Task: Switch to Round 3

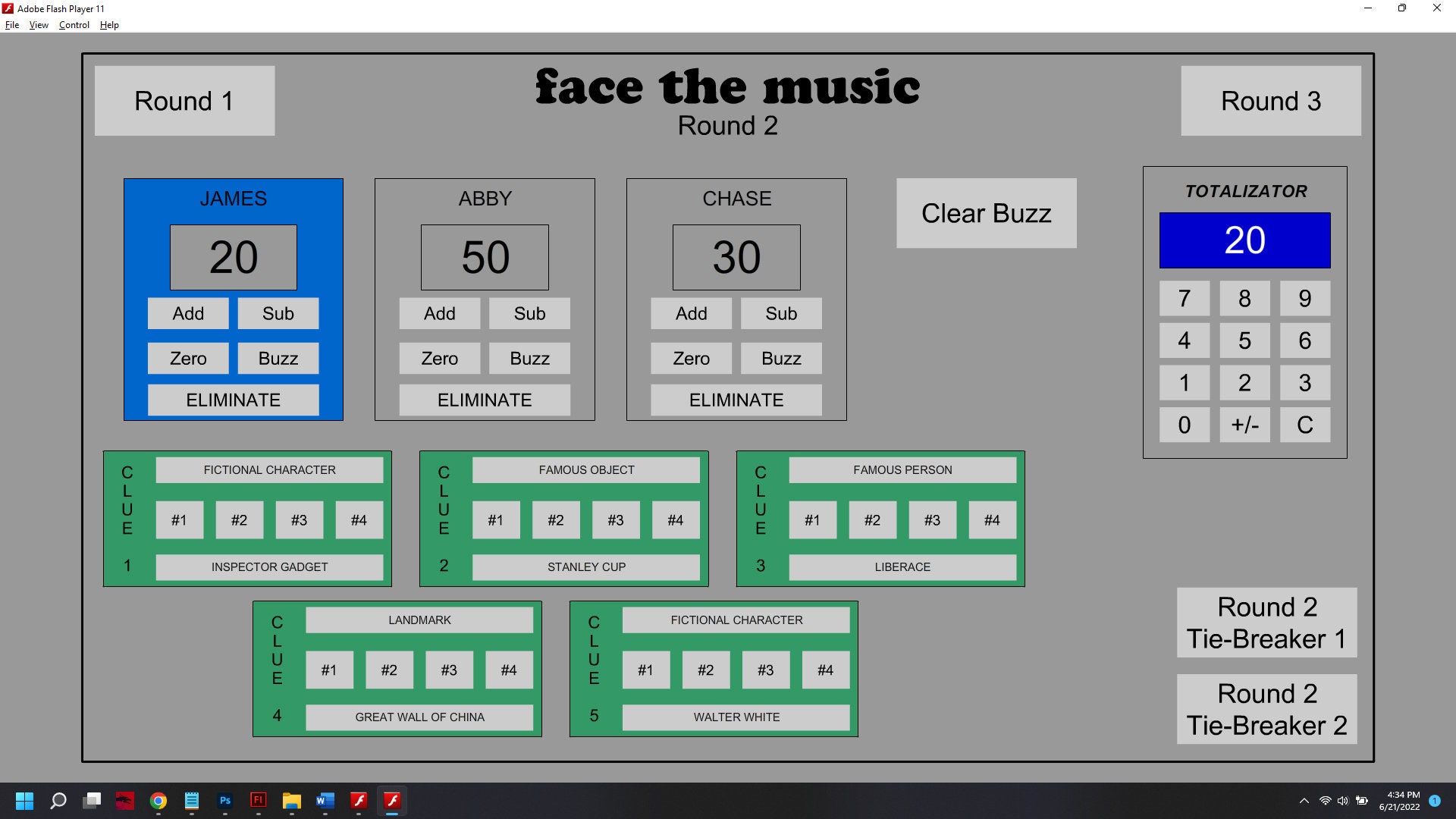Action: pos(1270,100)
